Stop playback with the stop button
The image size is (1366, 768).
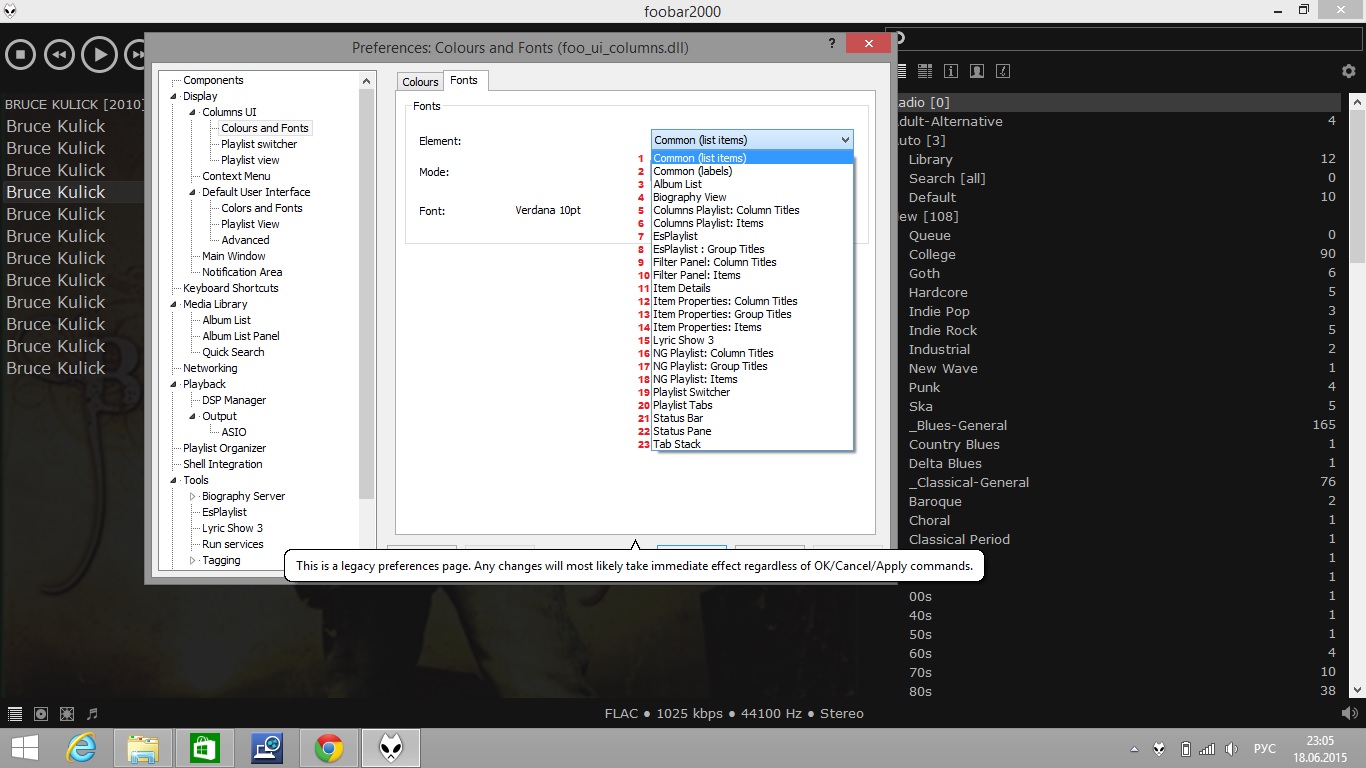click(x=20, y=54)
